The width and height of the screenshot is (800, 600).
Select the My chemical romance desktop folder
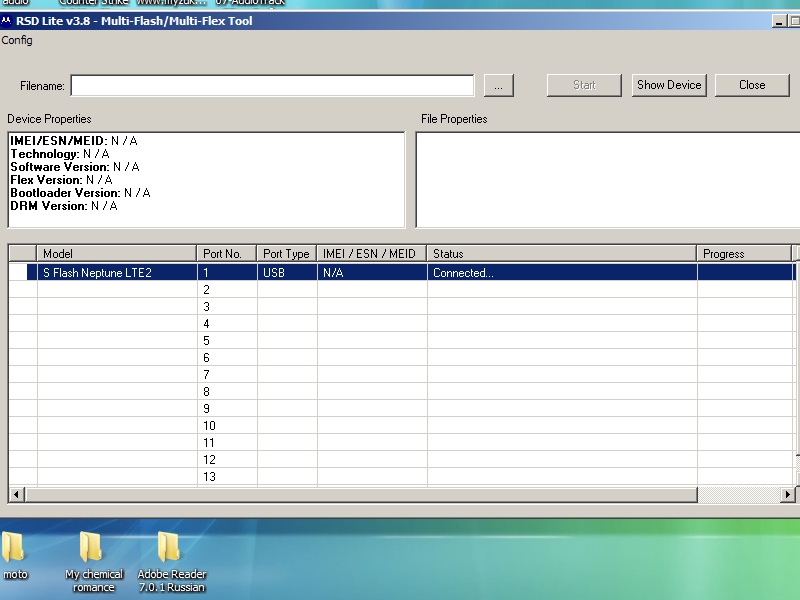pos(93,561)
